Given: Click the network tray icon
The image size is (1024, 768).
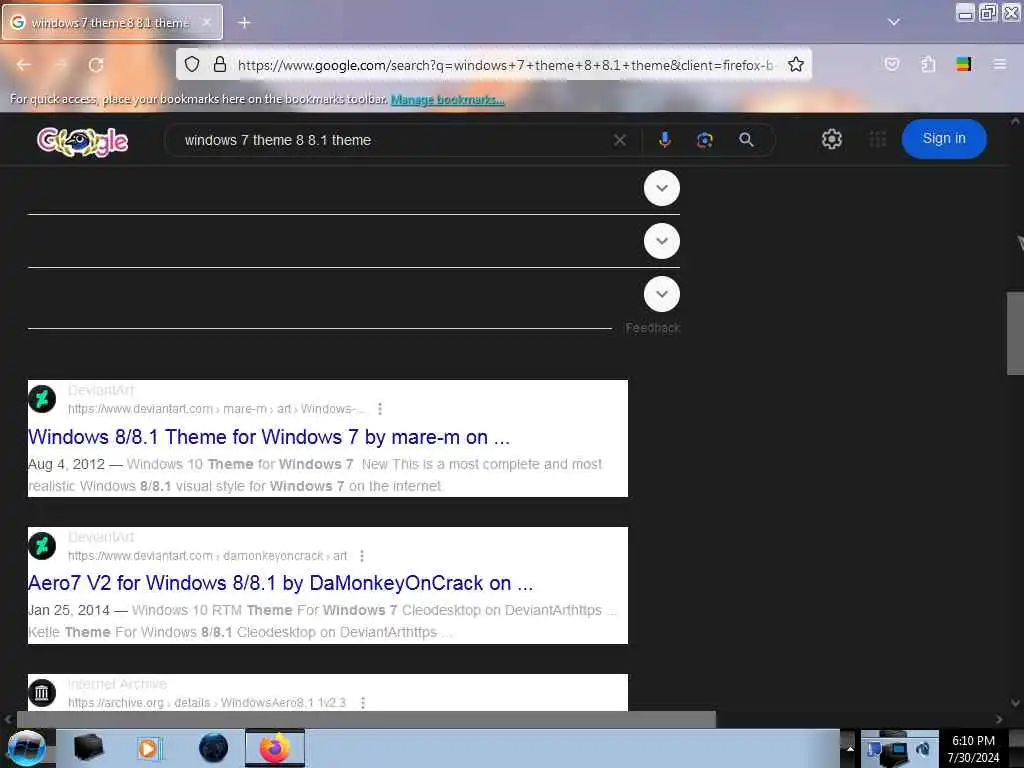Looking at the screenshot, I should [x=895, y=752].
